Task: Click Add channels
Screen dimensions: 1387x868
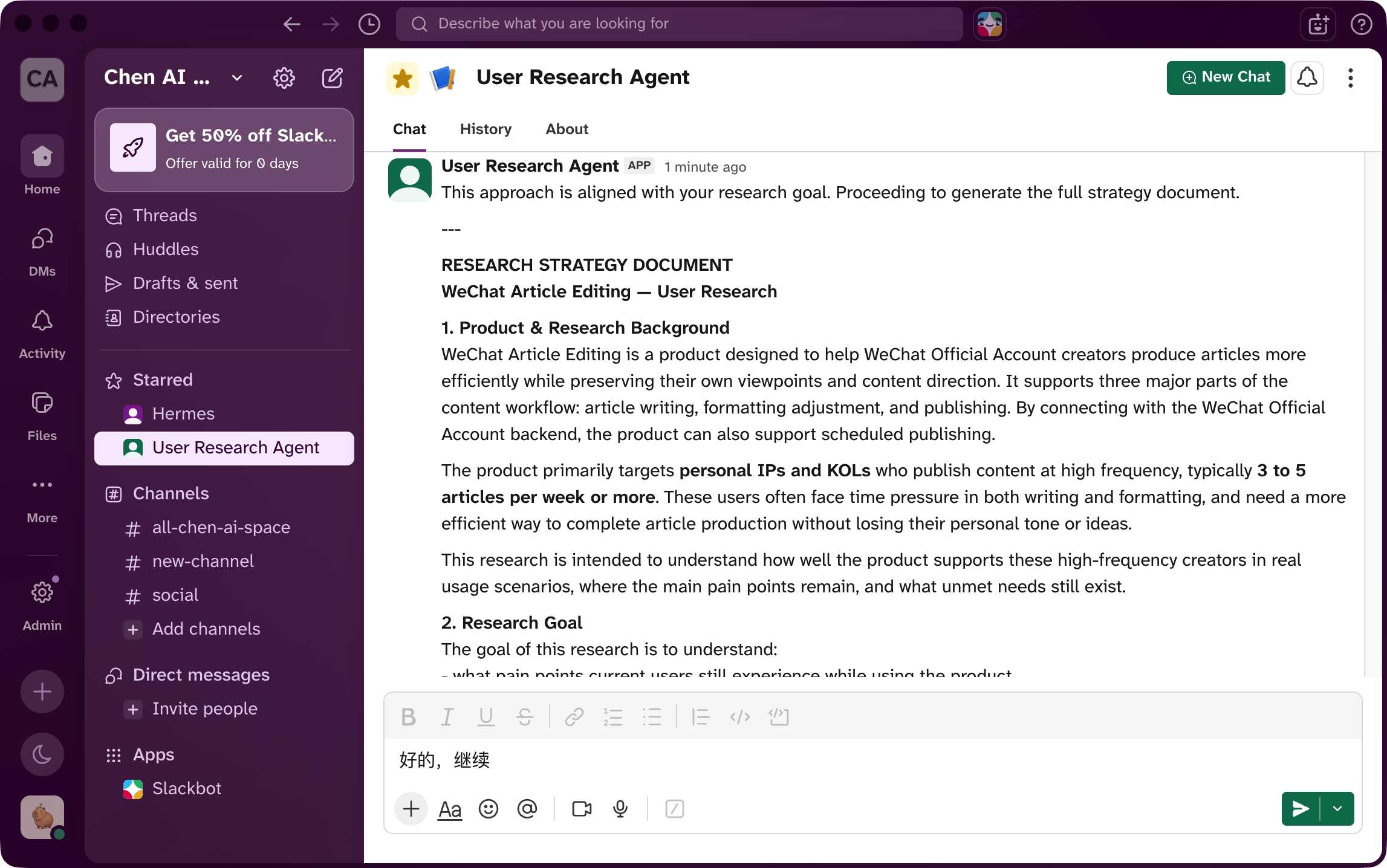Action: coord(224,629)
